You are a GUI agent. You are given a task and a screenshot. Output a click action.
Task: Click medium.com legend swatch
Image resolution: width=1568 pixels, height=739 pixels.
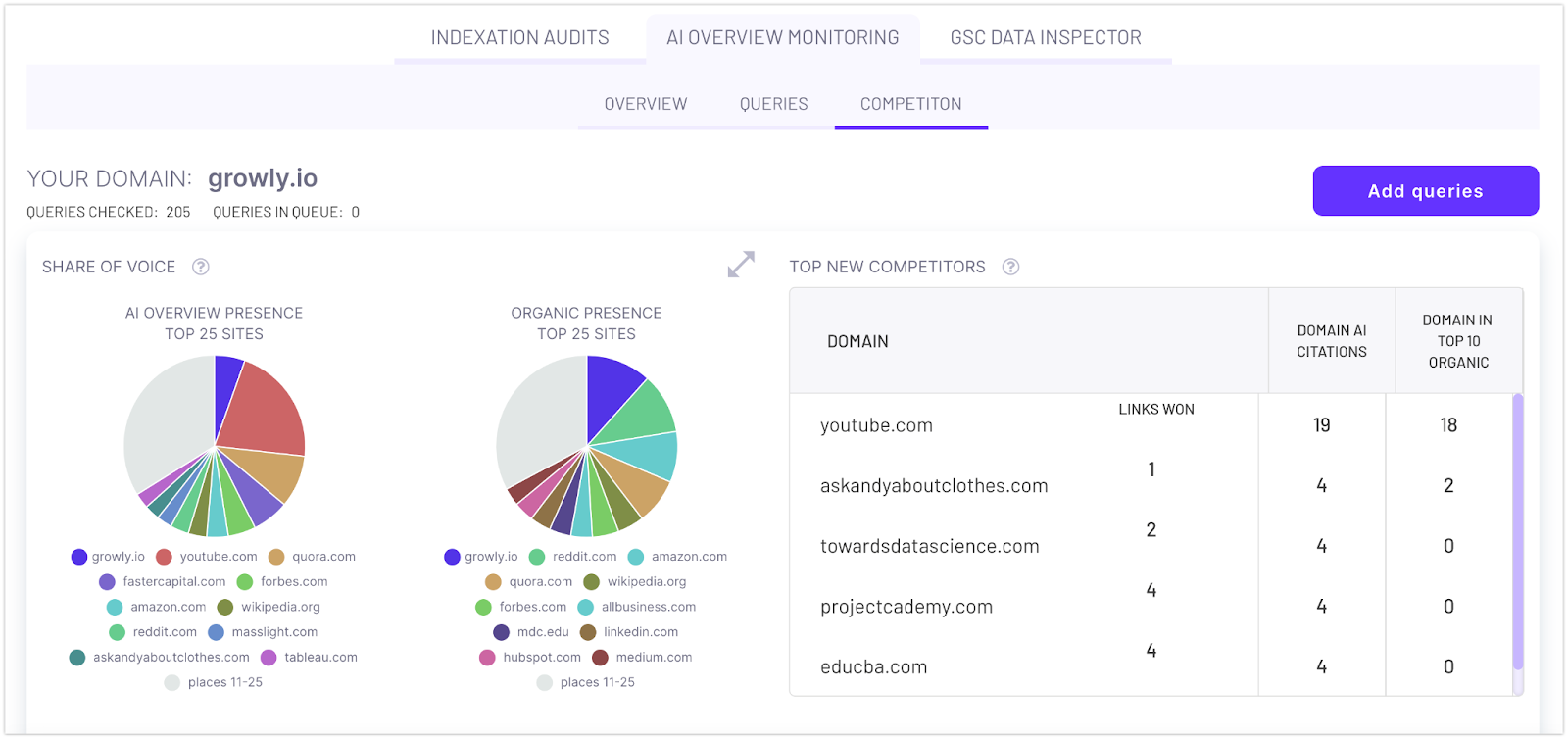[x=600, y=658]
